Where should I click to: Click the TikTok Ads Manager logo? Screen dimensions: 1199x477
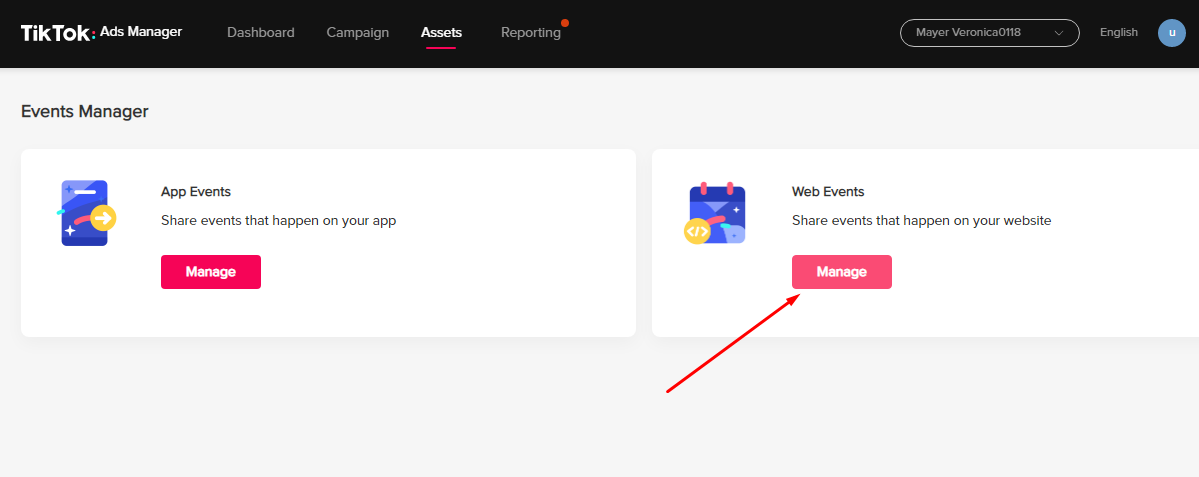pyautogui.click(x=101, y=33)
